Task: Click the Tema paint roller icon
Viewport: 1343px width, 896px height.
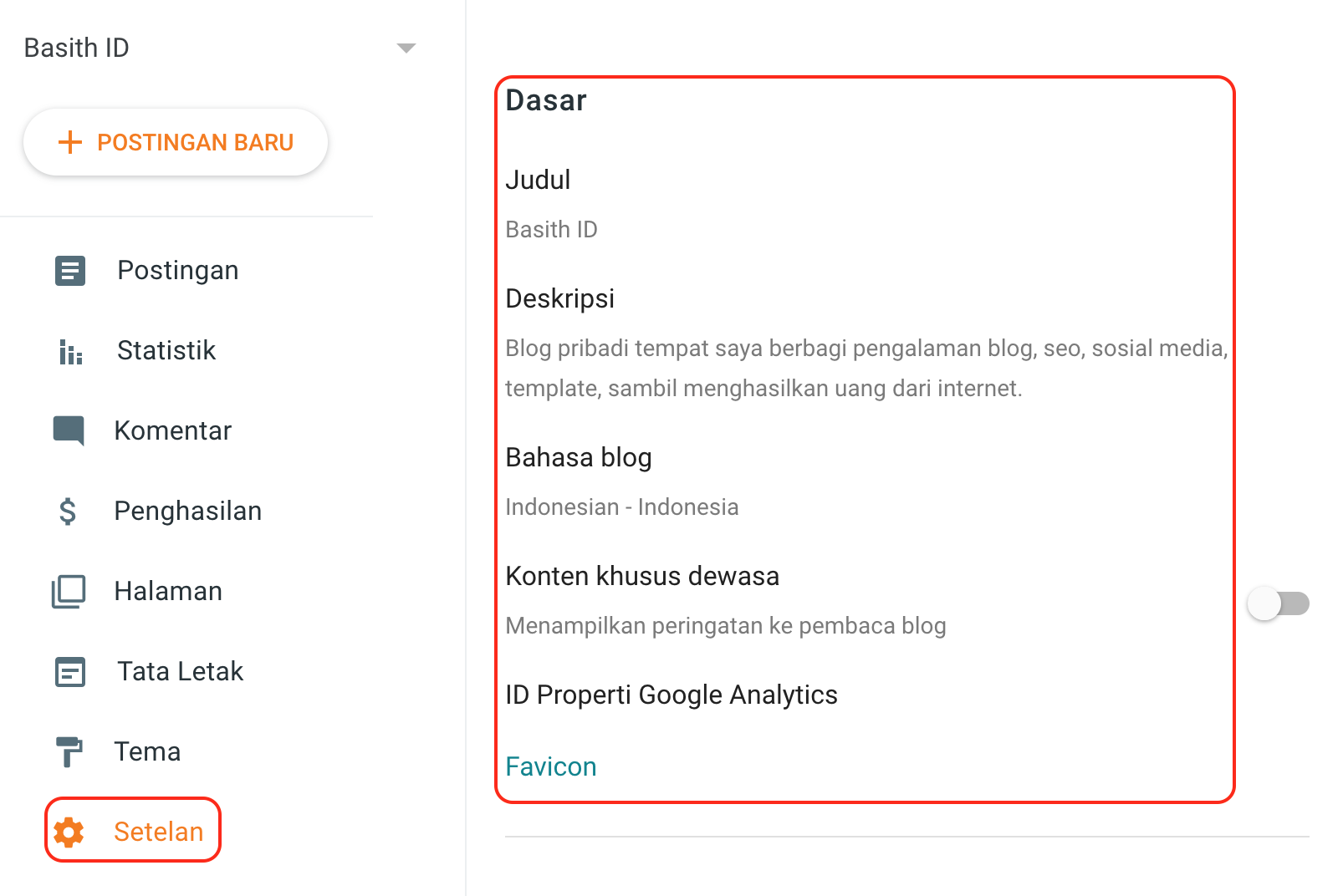Action: [x=69, y=751]
